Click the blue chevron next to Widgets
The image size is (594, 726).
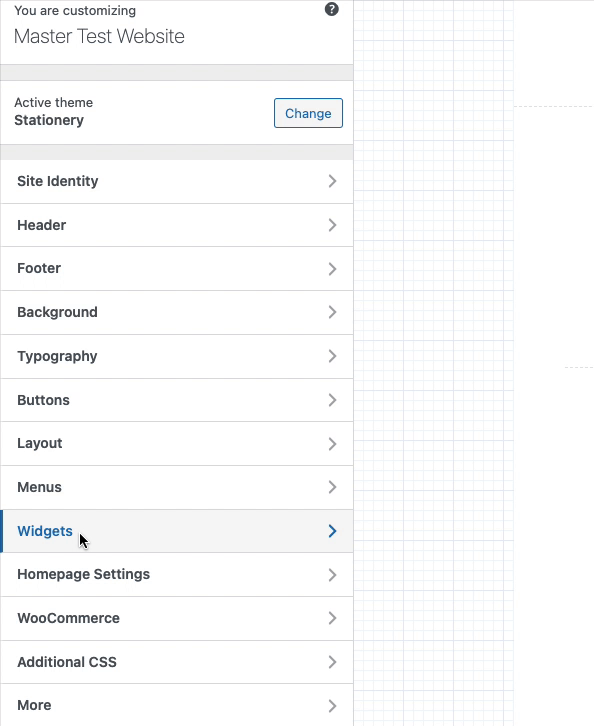pos(332,531)
